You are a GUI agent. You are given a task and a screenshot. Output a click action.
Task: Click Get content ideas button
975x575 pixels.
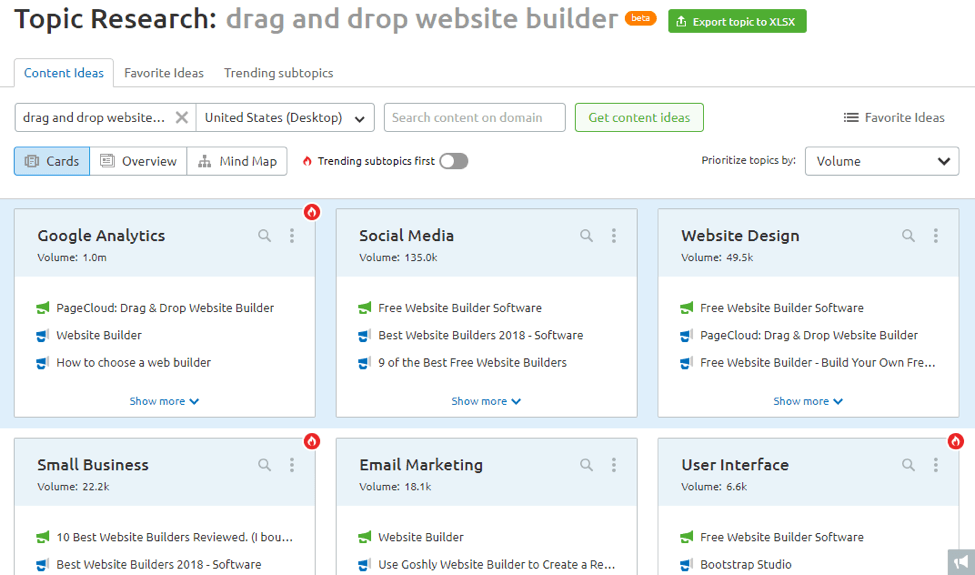pyautogui.click(x=639, y=118)
